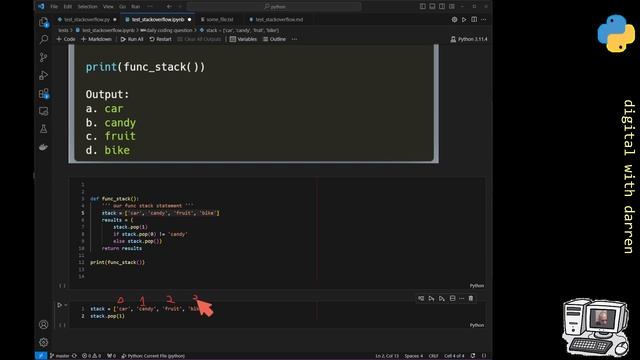640x360 pixels.
Task: Open the Run and Debug view
Action: [44, 75]
